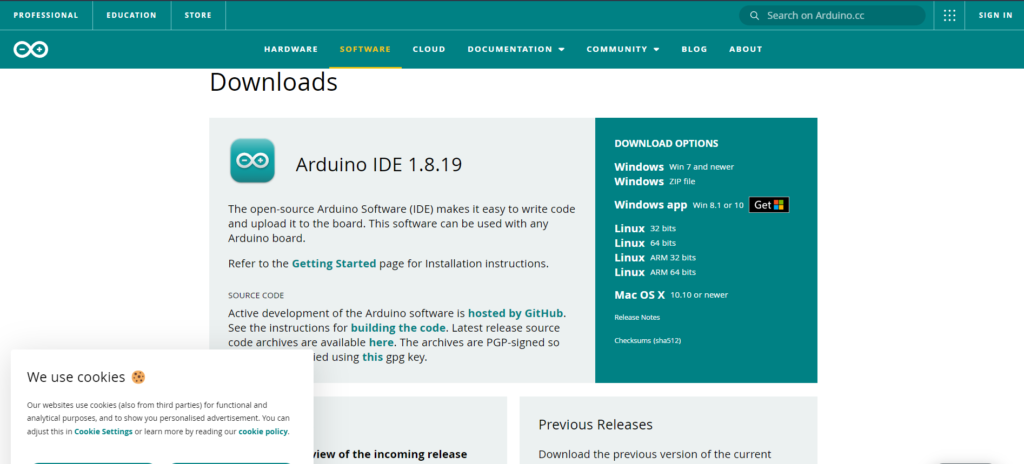Open the About menu item

[x=746, y=49]
